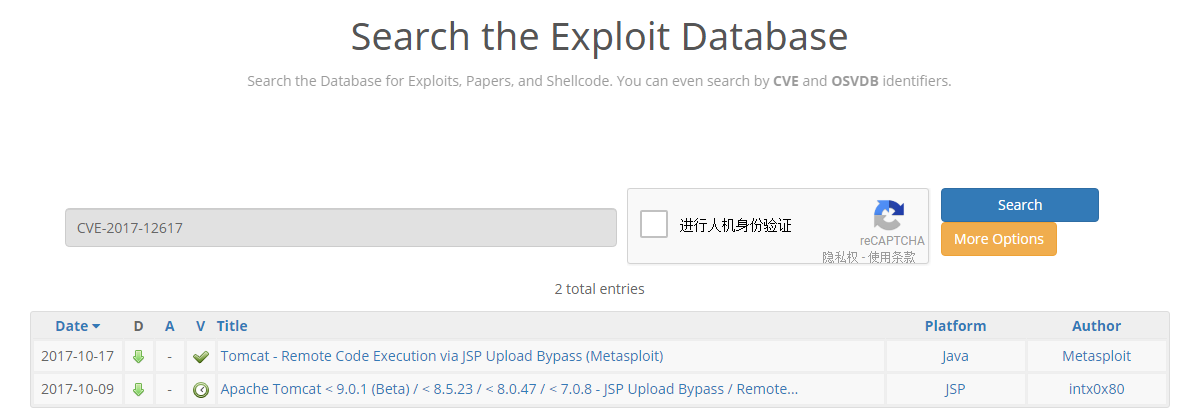Filter by author intx0x80

click(1096, 389)
